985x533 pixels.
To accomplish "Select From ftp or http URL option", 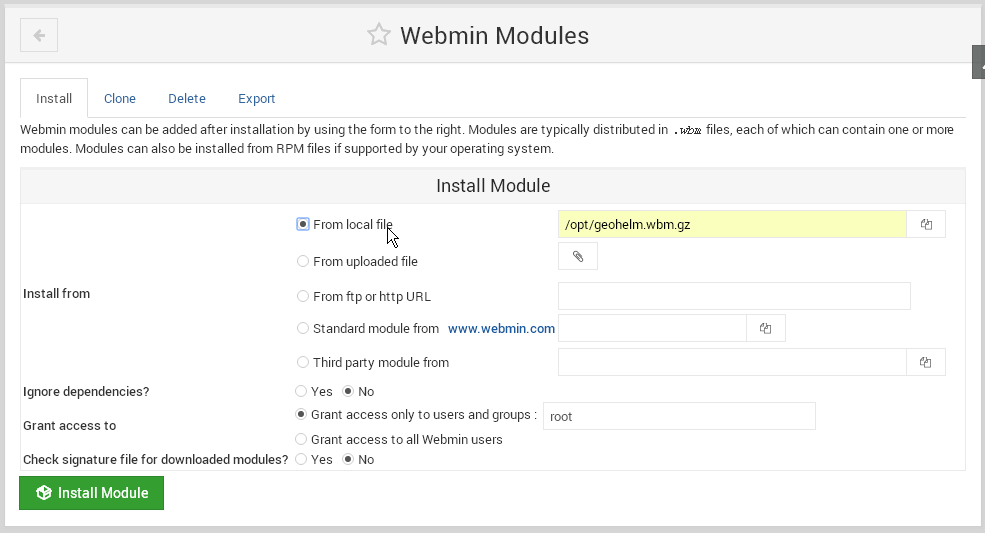I will [303, 296].
